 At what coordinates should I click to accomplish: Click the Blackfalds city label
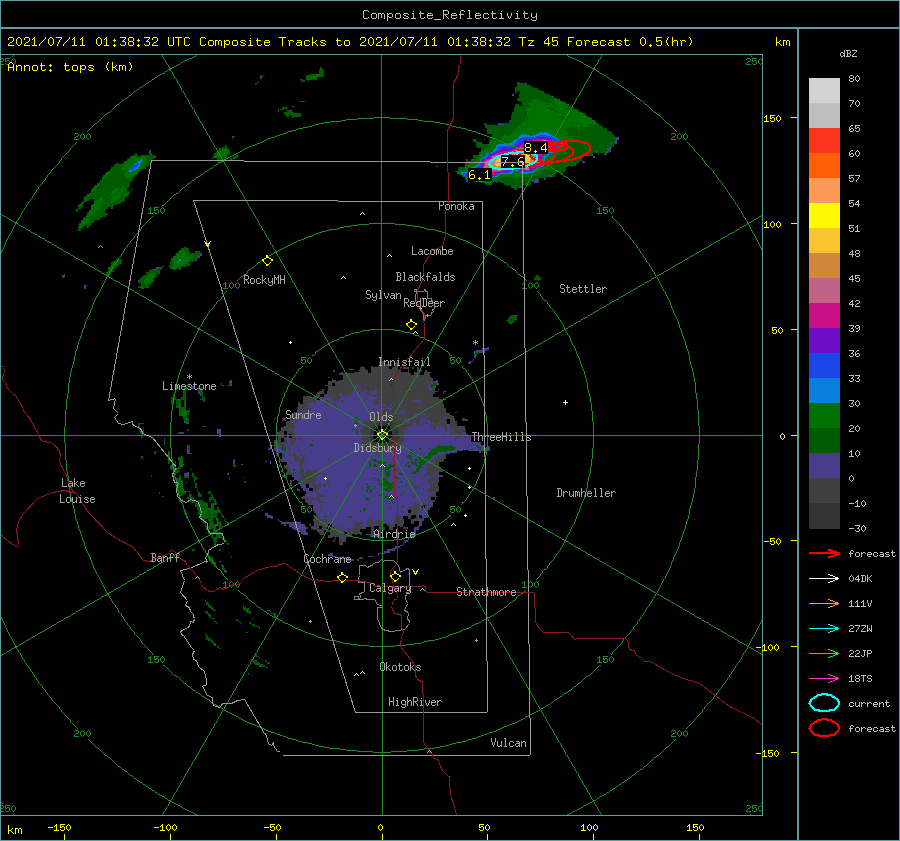coord(425,277)
